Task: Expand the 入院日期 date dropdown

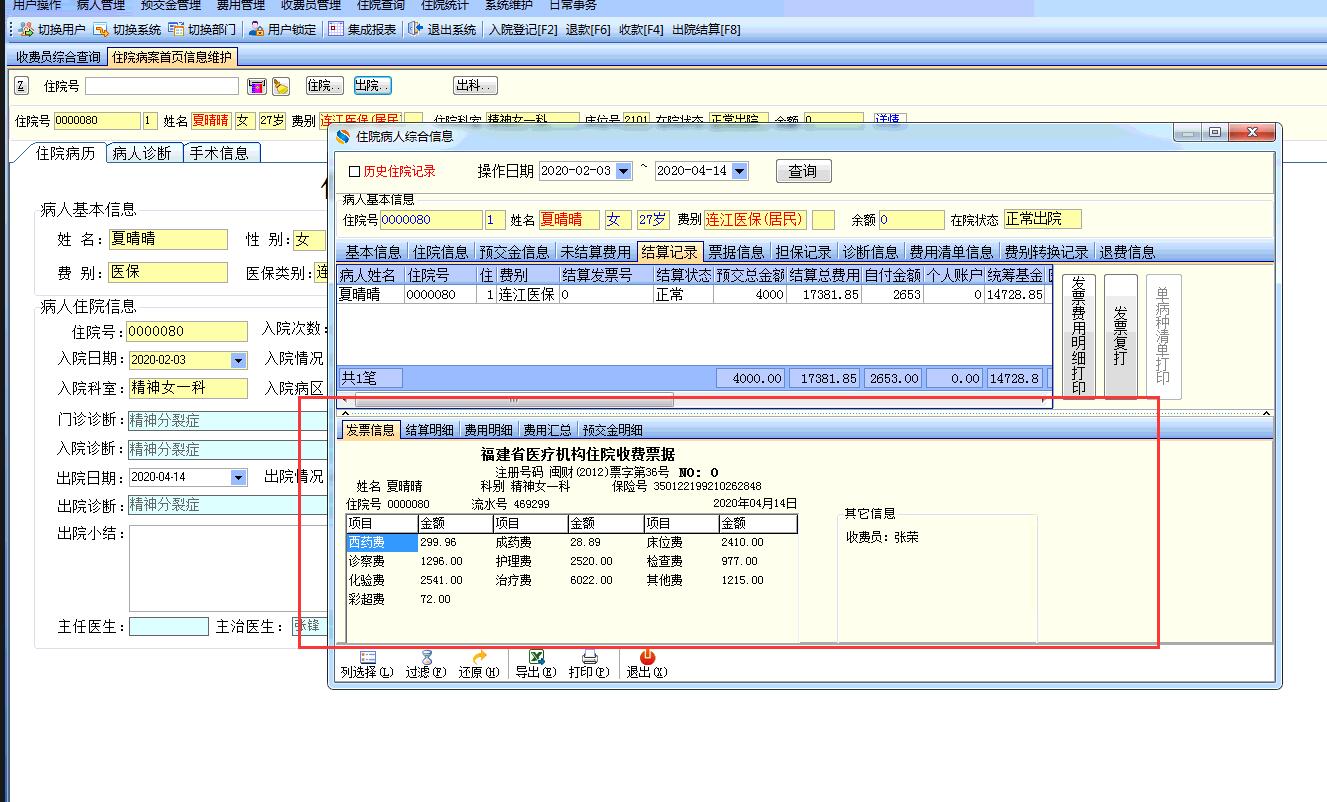Action: click(x=238, y=360)
